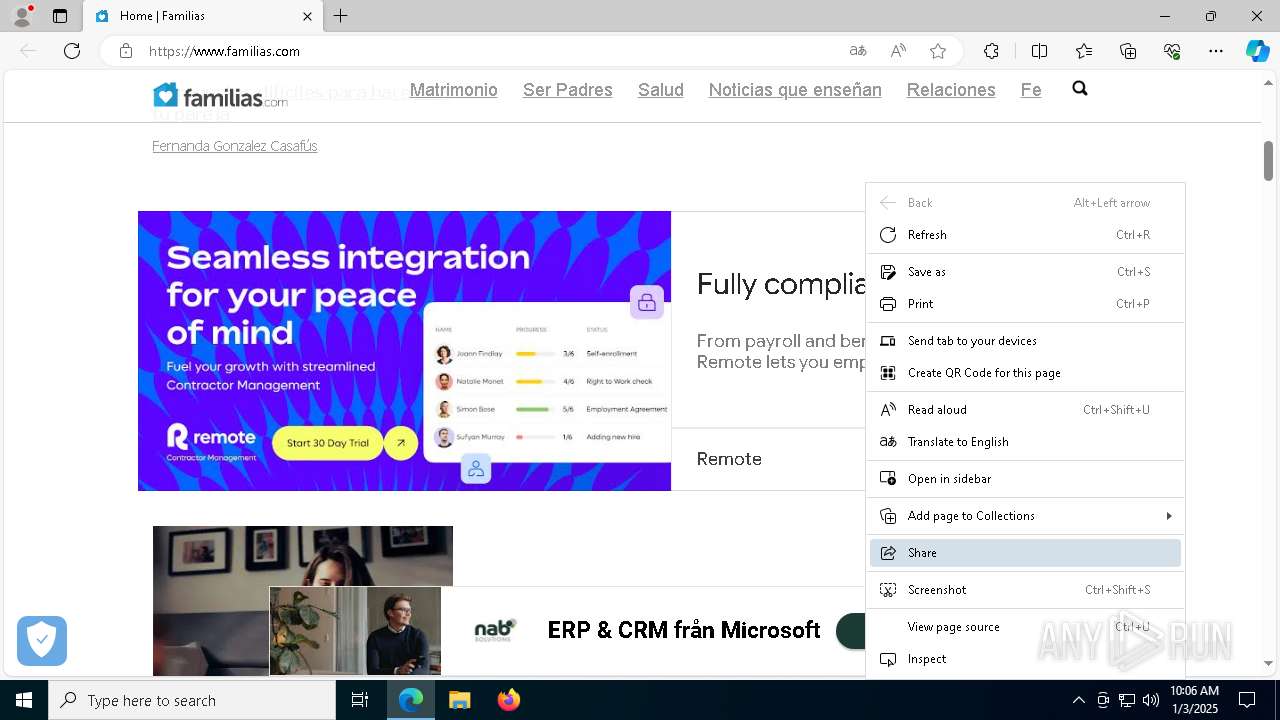
Task: Open the Matrimonio navigation link
Action: pyautogui.click(x=453, y=90)
